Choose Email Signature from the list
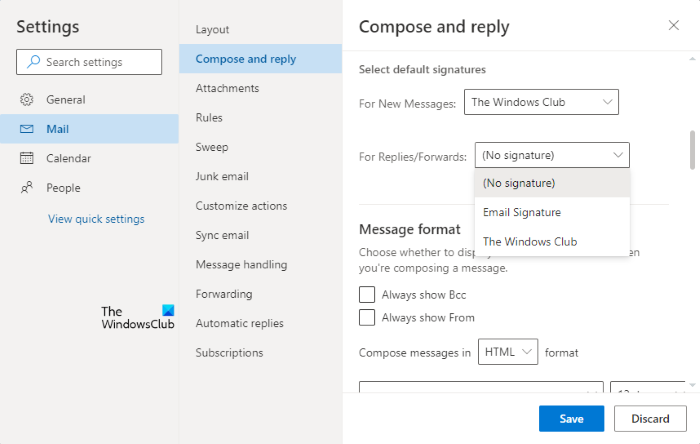 pos(522,212)
